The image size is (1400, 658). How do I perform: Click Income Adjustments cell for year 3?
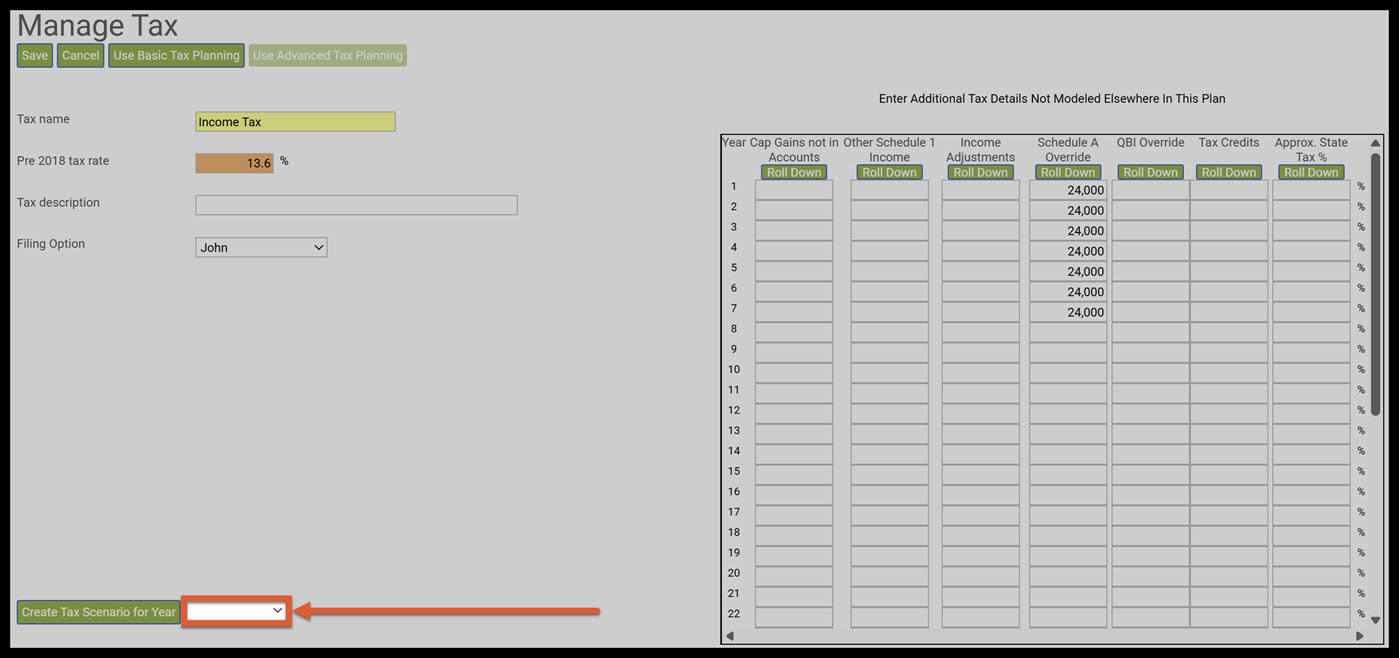point(980,231)
